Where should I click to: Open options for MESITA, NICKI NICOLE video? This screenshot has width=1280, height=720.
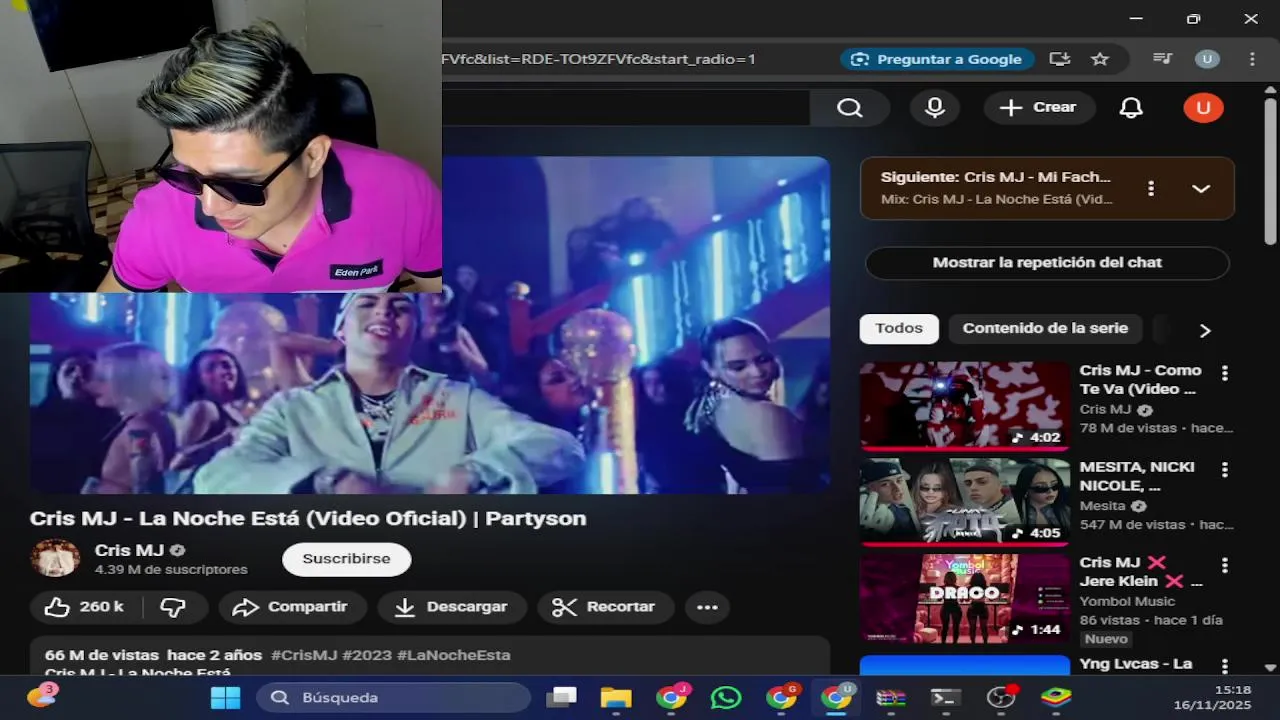coord(1224,469)
